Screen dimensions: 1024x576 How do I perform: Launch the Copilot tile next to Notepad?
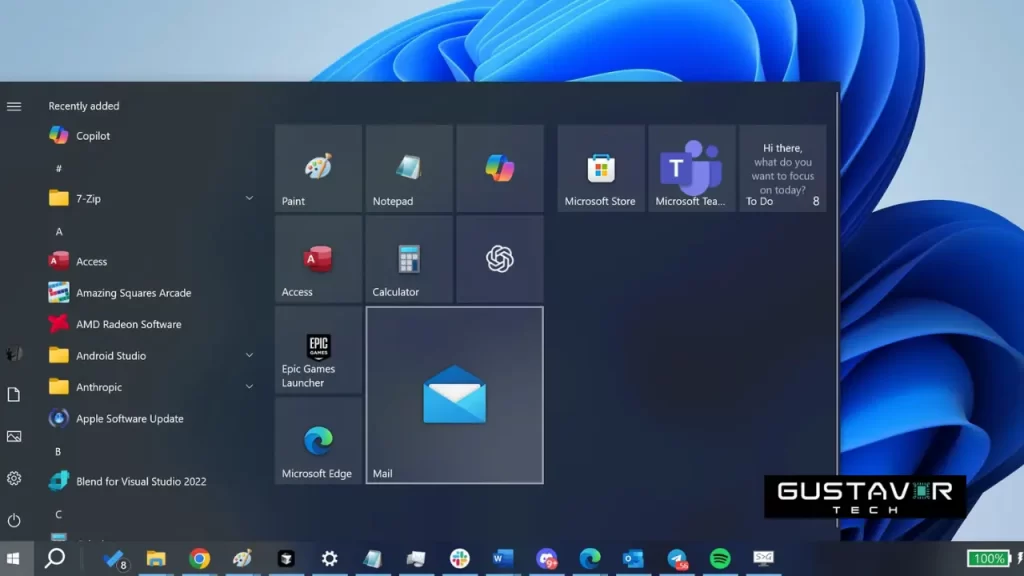coord(500,168)
